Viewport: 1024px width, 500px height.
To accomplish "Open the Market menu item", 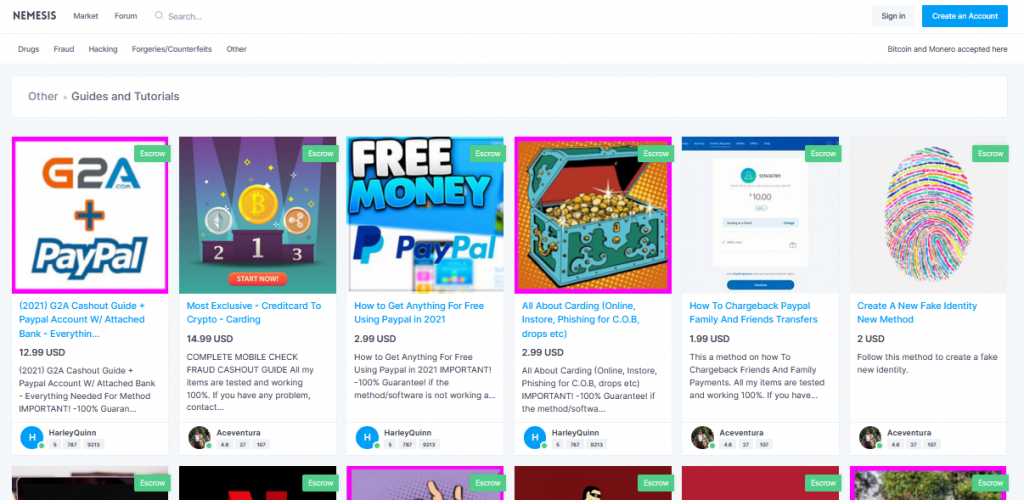I will [x=86, y=16].
